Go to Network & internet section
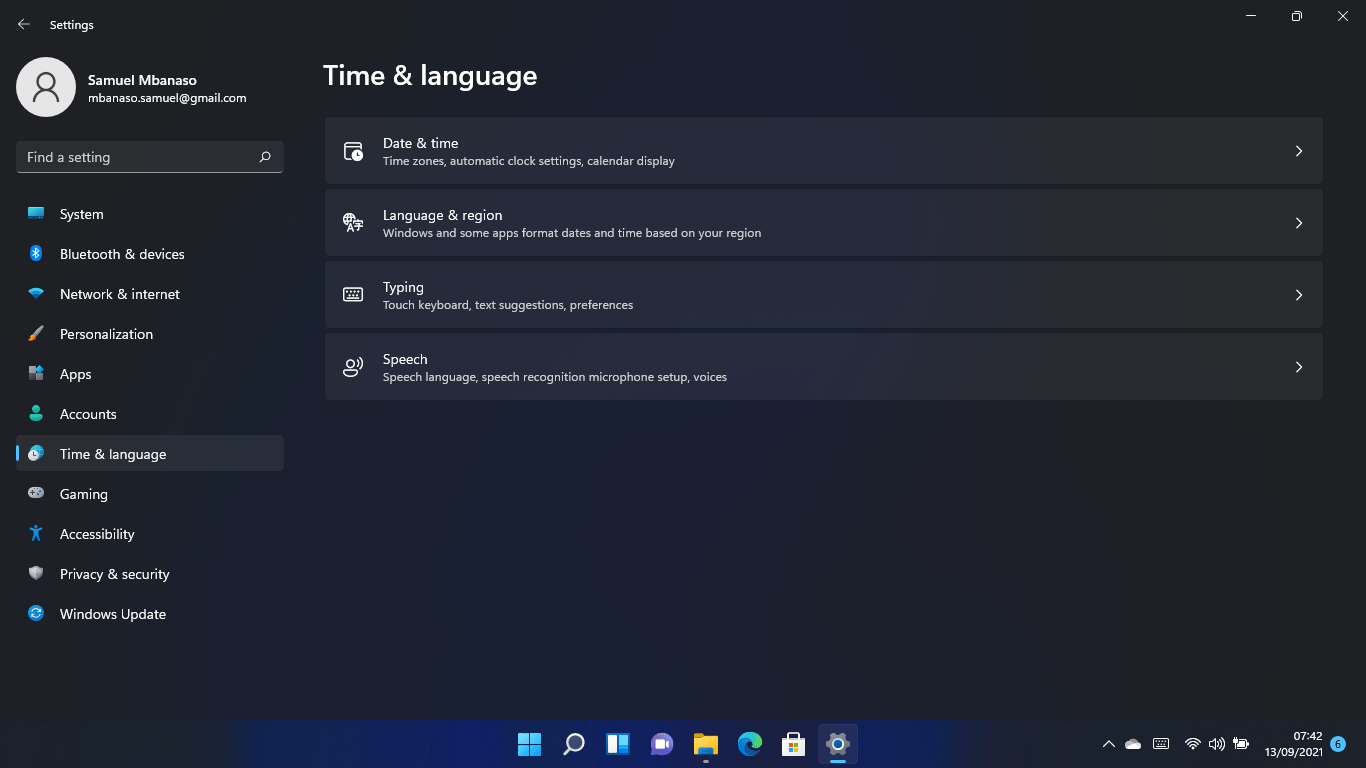 [x=119, y=294]
